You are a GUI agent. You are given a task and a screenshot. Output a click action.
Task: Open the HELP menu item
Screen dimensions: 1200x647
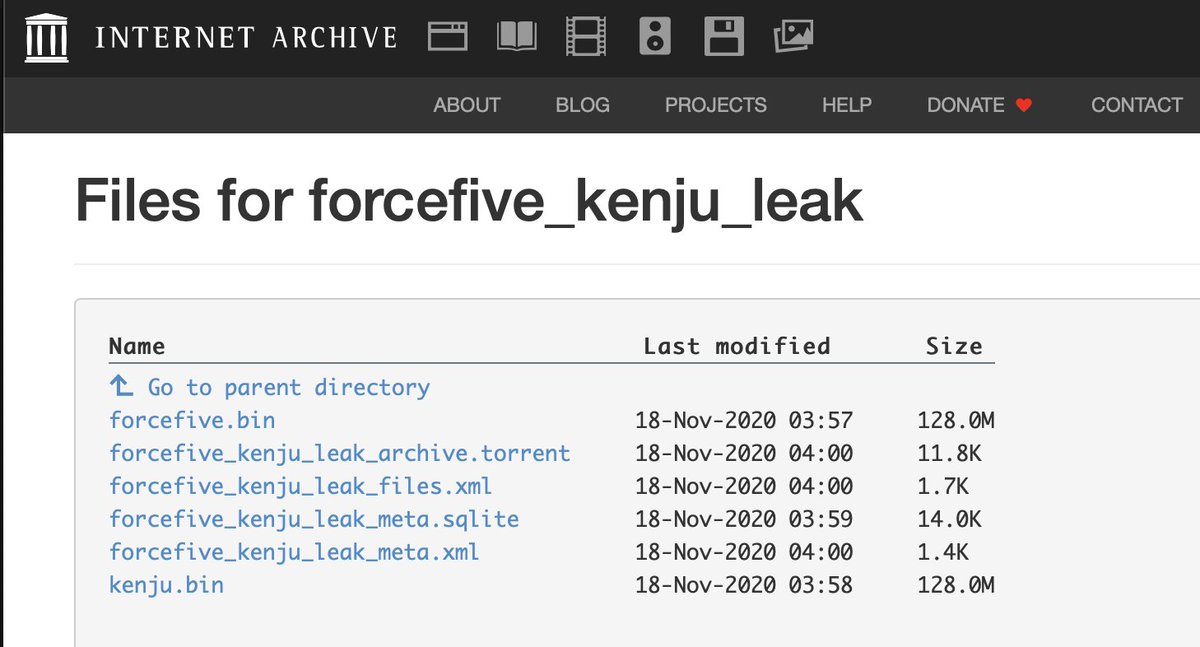tap(847, 105)
